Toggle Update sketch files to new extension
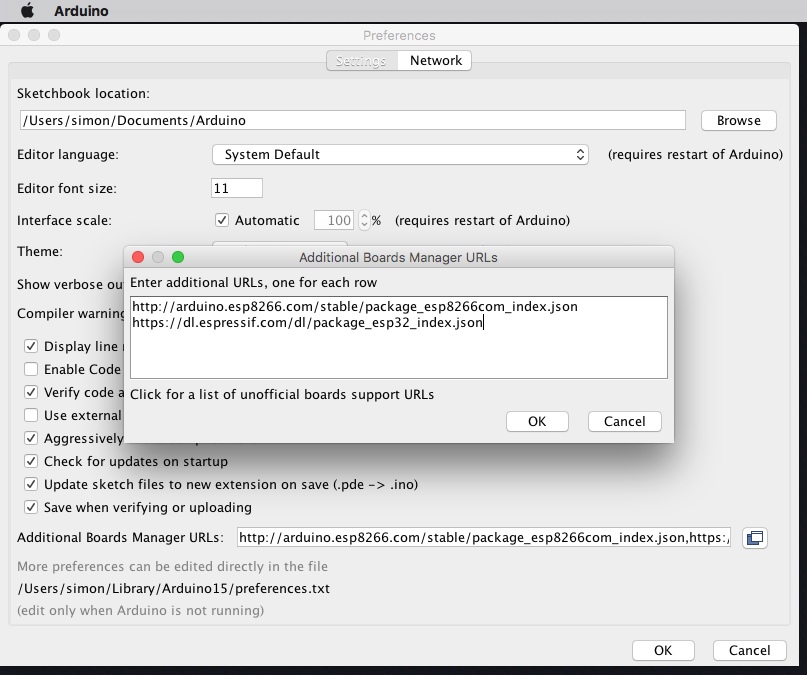The image size is (807, 675). click(x=31, y=484)
